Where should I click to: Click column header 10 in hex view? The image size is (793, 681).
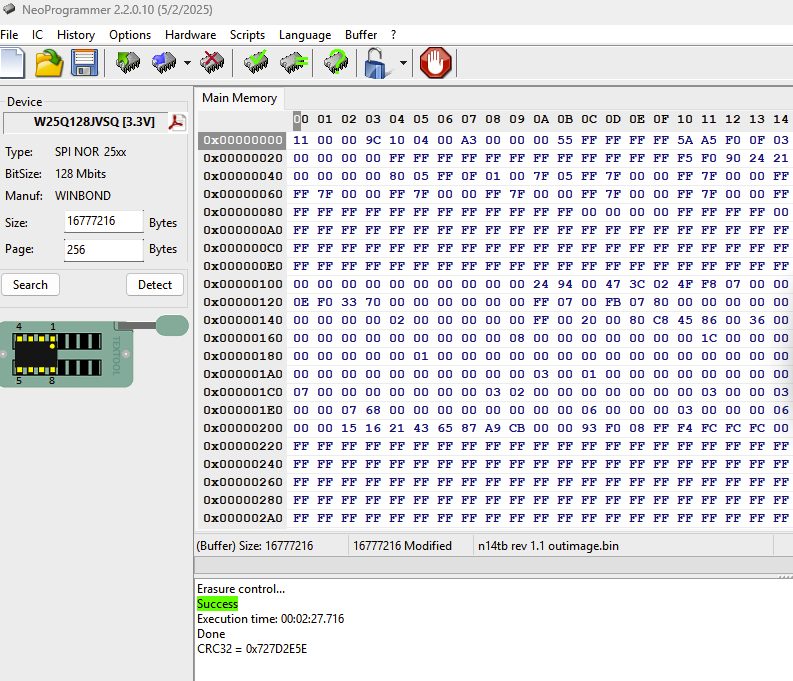pyautogui.click(x=685, y=119)
